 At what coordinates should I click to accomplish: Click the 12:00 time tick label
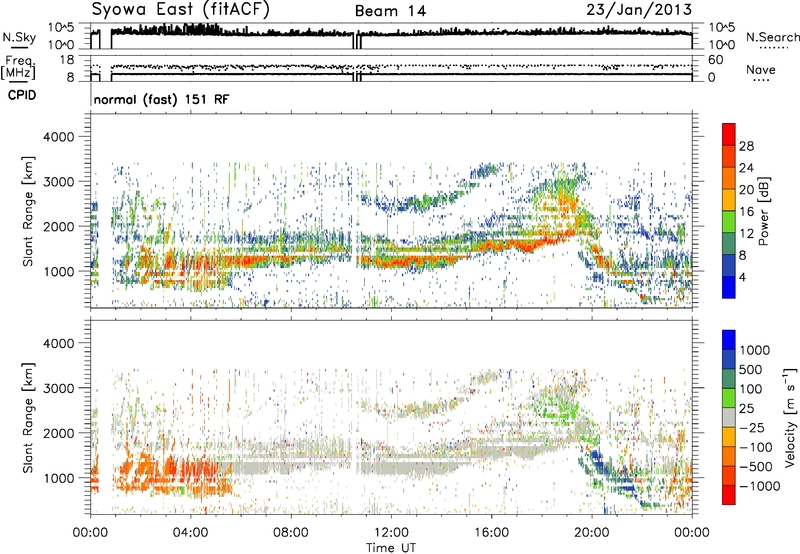[391, 533]
